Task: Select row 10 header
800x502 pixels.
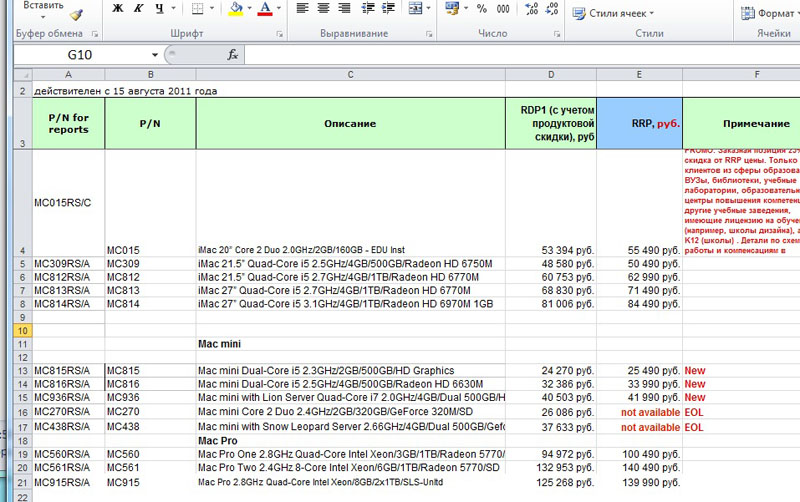Action: (23, 331)
